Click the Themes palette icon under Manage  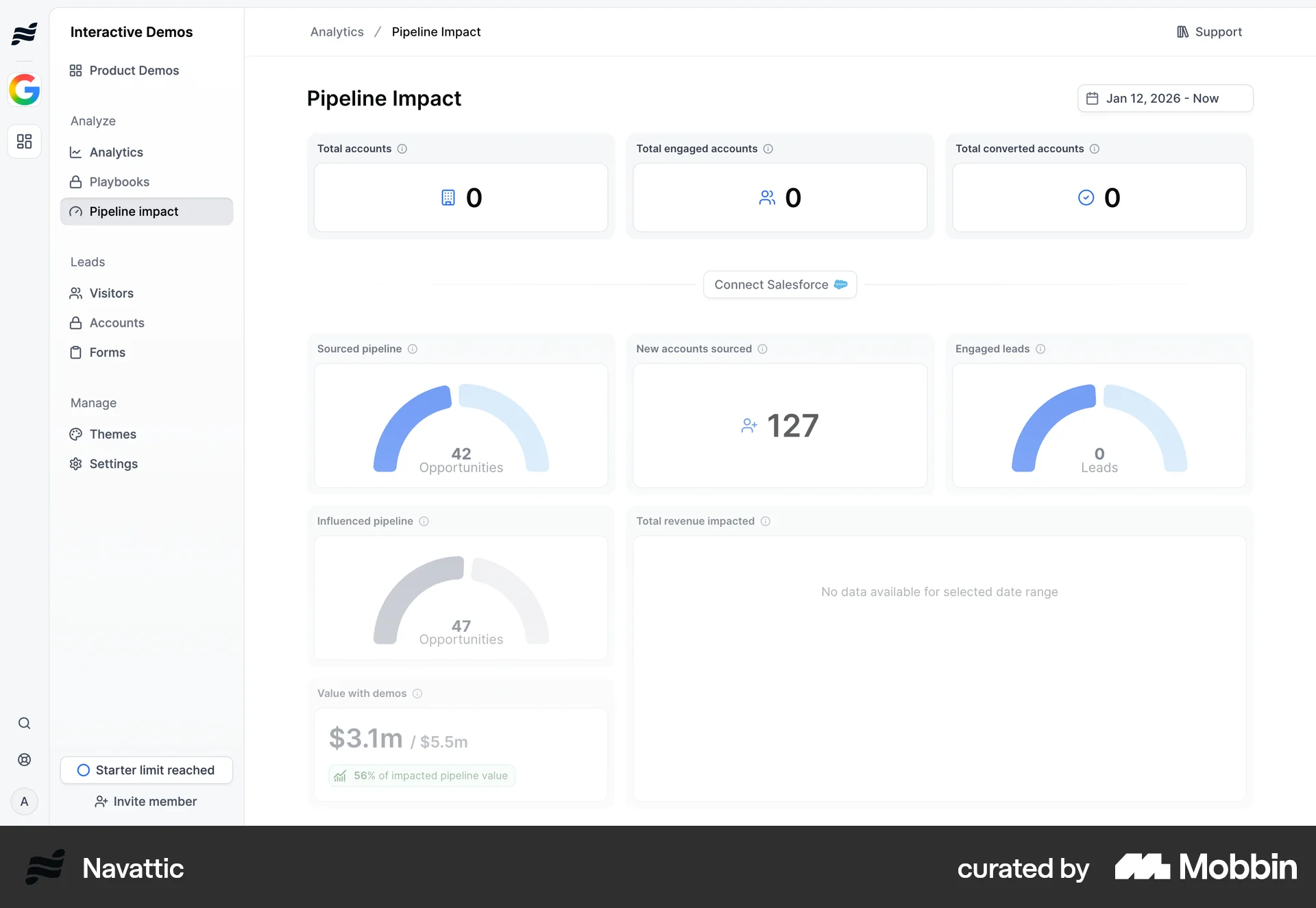pos(76,434)
